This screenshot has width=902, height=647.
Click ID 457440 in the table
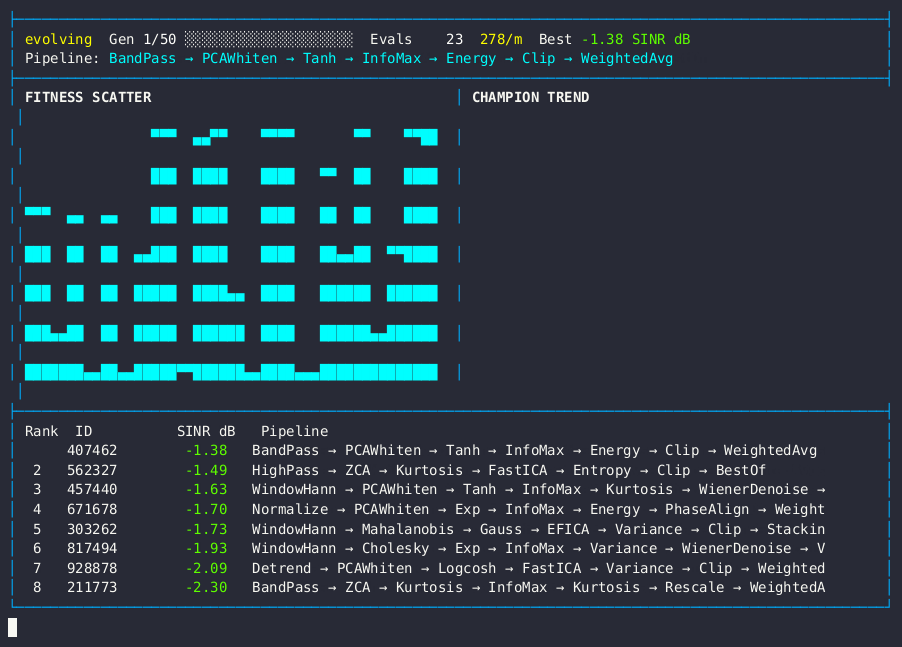pyautogui.click(x=92, y=489)
